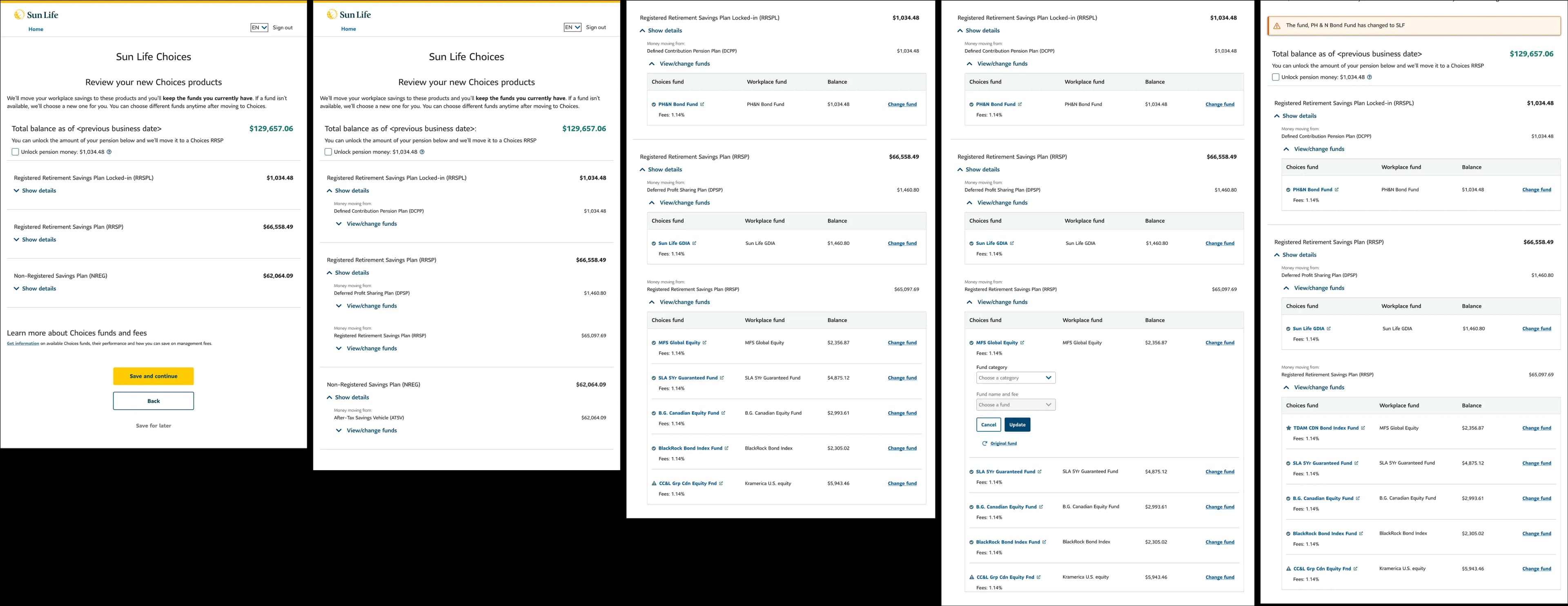
Task: Click the checkmark icon beside Sun Life GDIA
Action: coord(654,243)
